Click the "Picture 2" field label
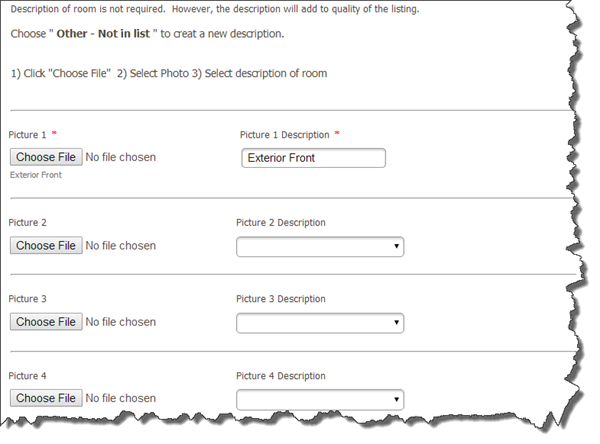The image size is (600, 444). tap(27, 223)
